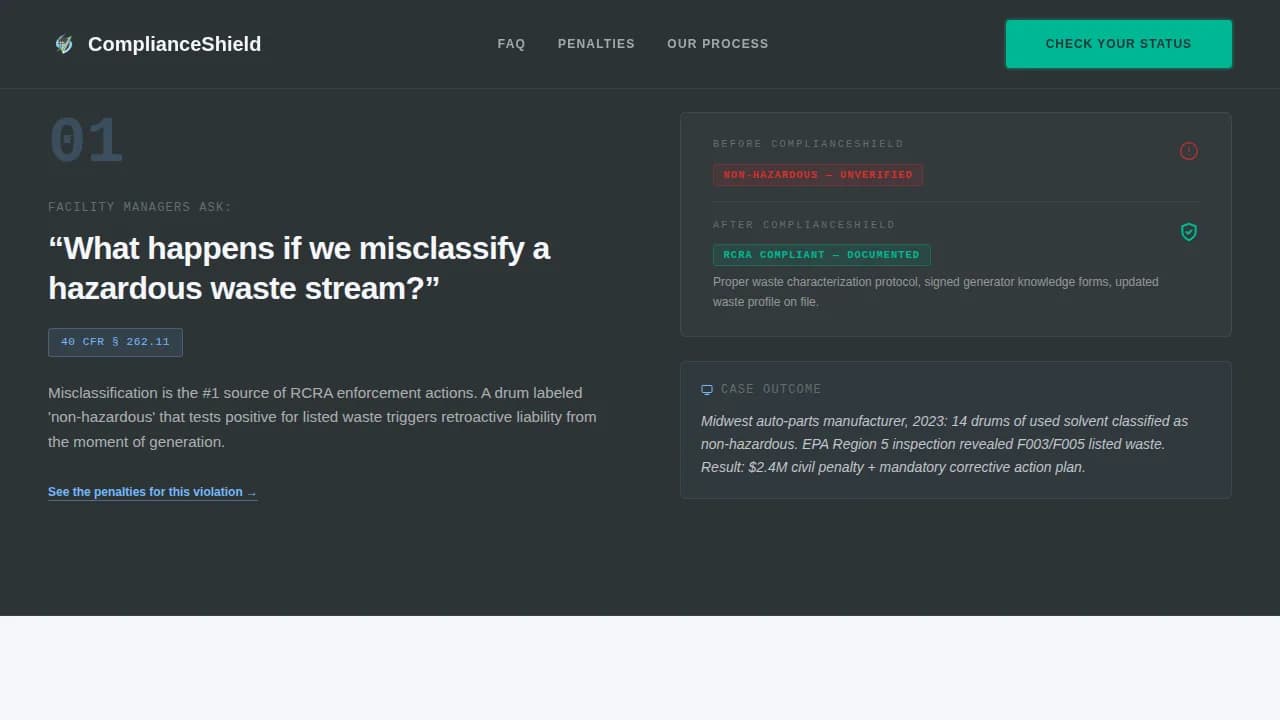1280x720 pixels.
Task: Click the Midwest auto-parts manufacturer case text
Action: coord(945,444)
